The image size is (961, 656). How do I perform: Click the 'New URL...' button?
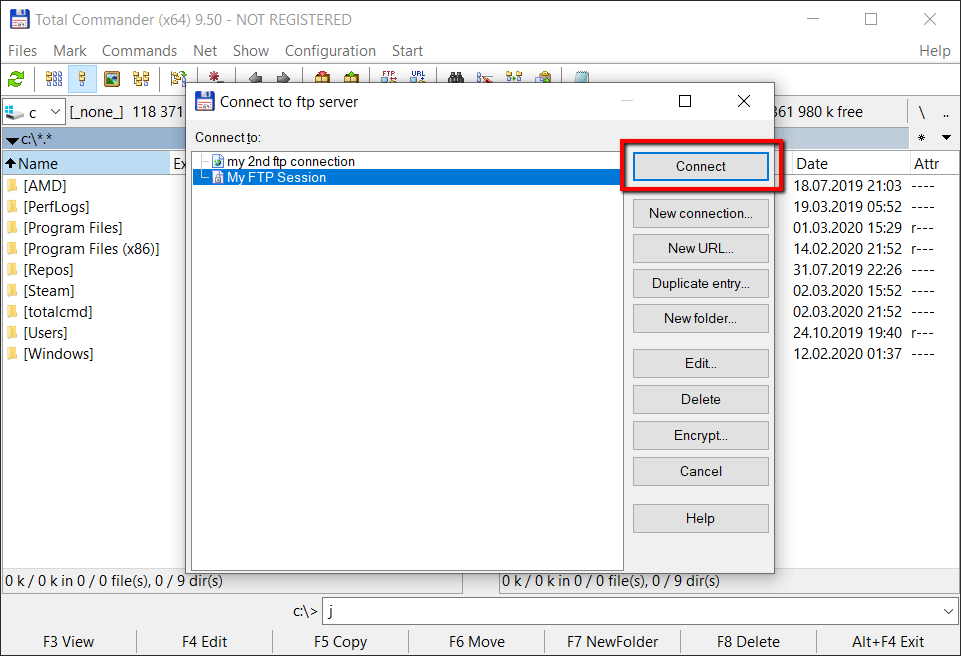pos(701,248)
